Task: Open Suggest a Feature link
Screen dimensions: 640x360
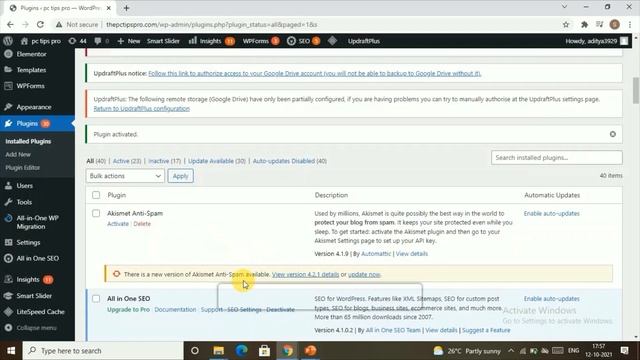Action: click(486, 330)
